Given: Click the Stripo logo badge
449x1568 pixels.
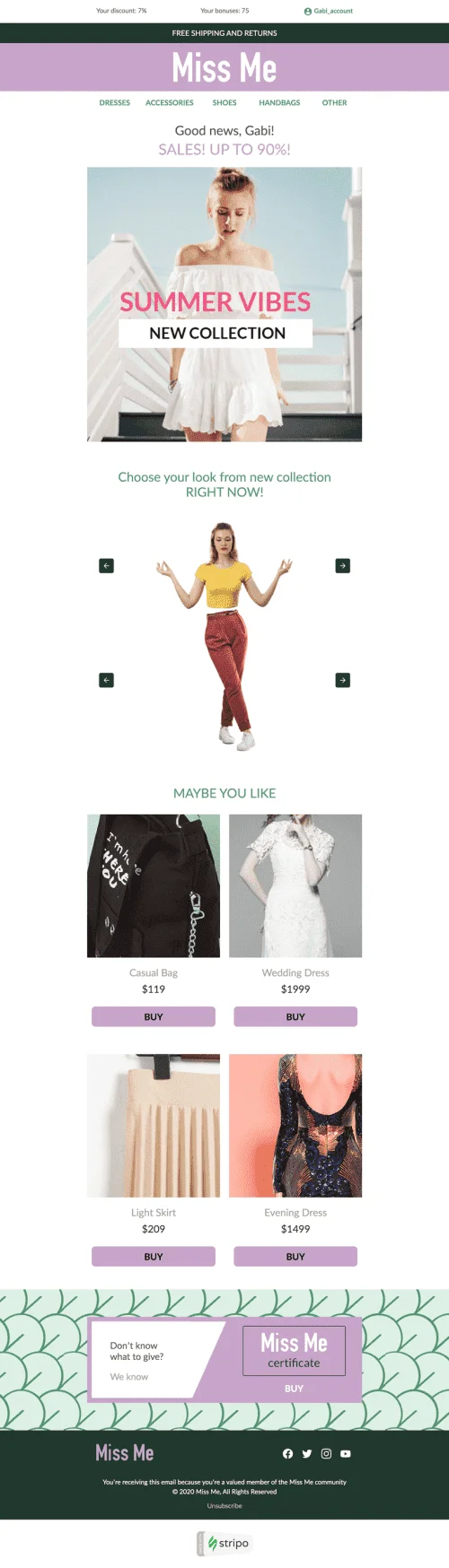Looking at the screenshot, I should [x=224, y=1543].
